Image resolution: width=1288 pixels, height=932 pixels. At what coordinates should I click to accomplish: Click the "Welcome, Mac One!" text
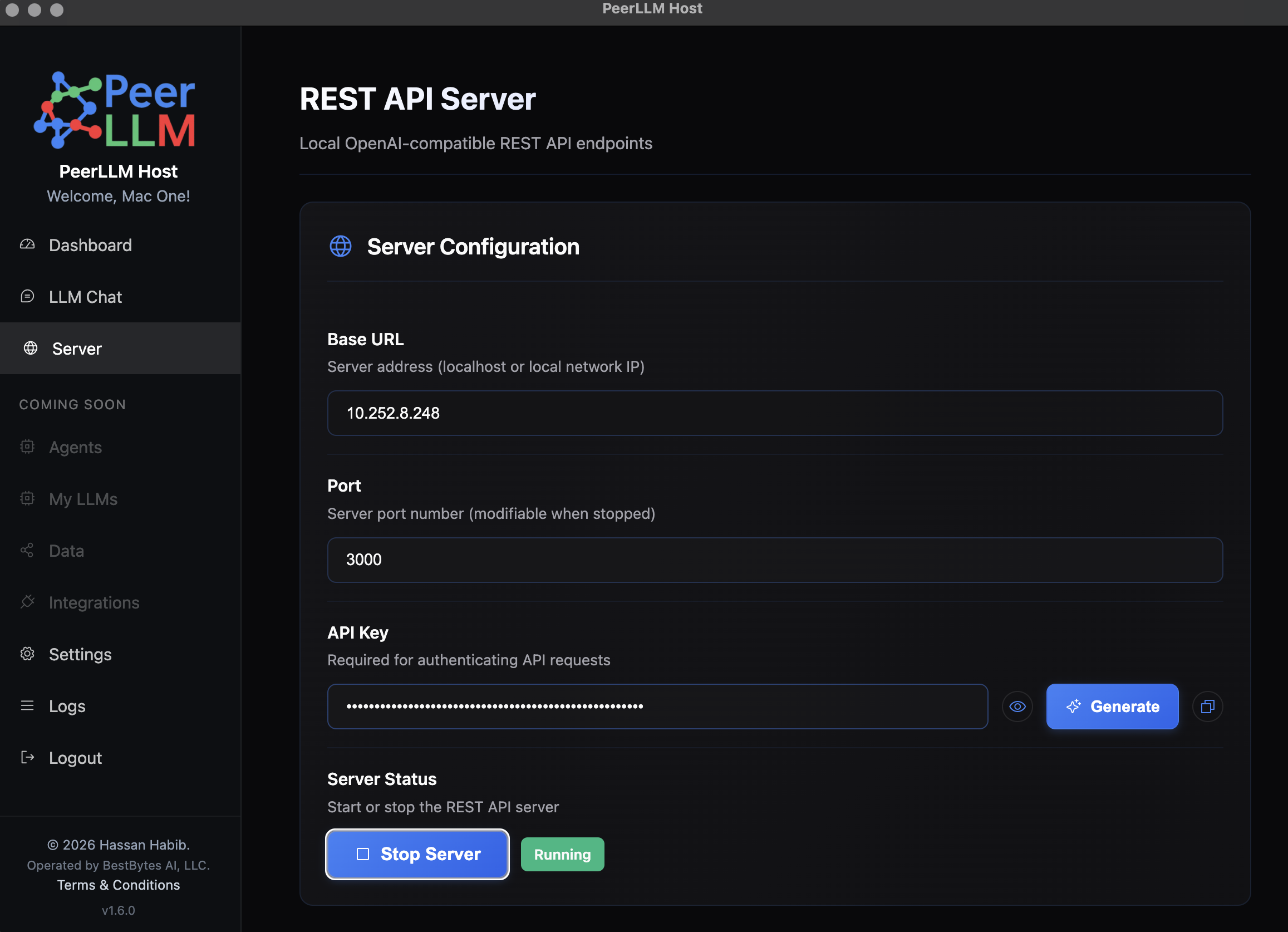(x=119, y=196)
